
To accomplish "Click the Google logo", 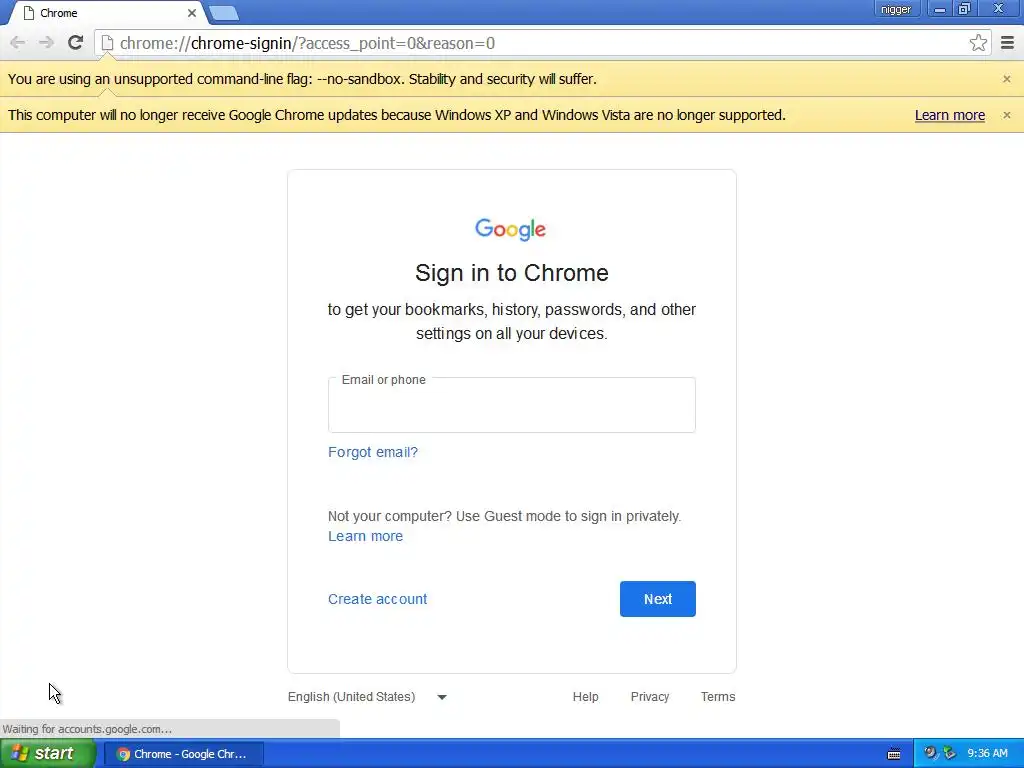I will [x=511, y=229].
